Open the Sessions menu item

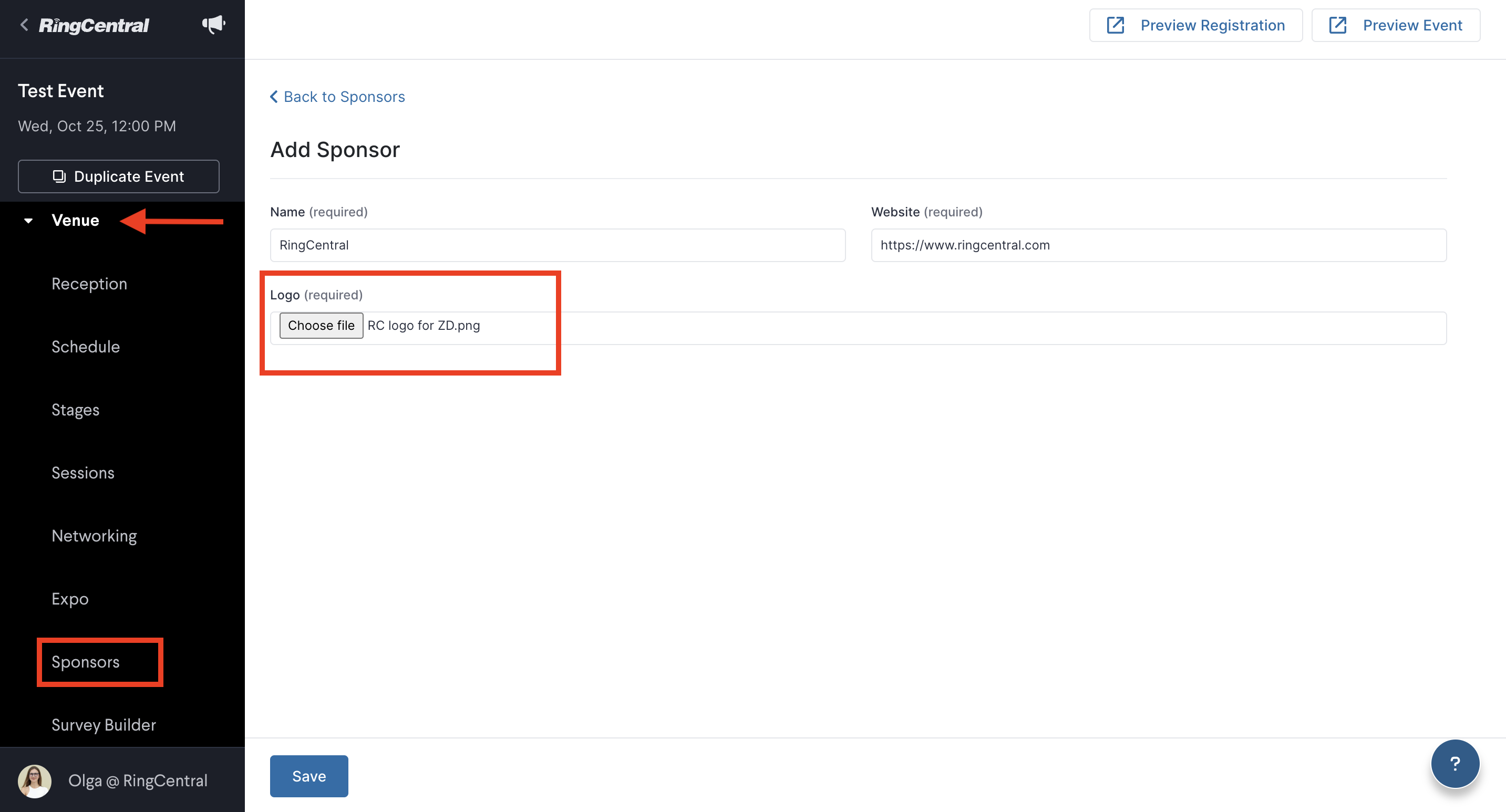pos(82,473)
